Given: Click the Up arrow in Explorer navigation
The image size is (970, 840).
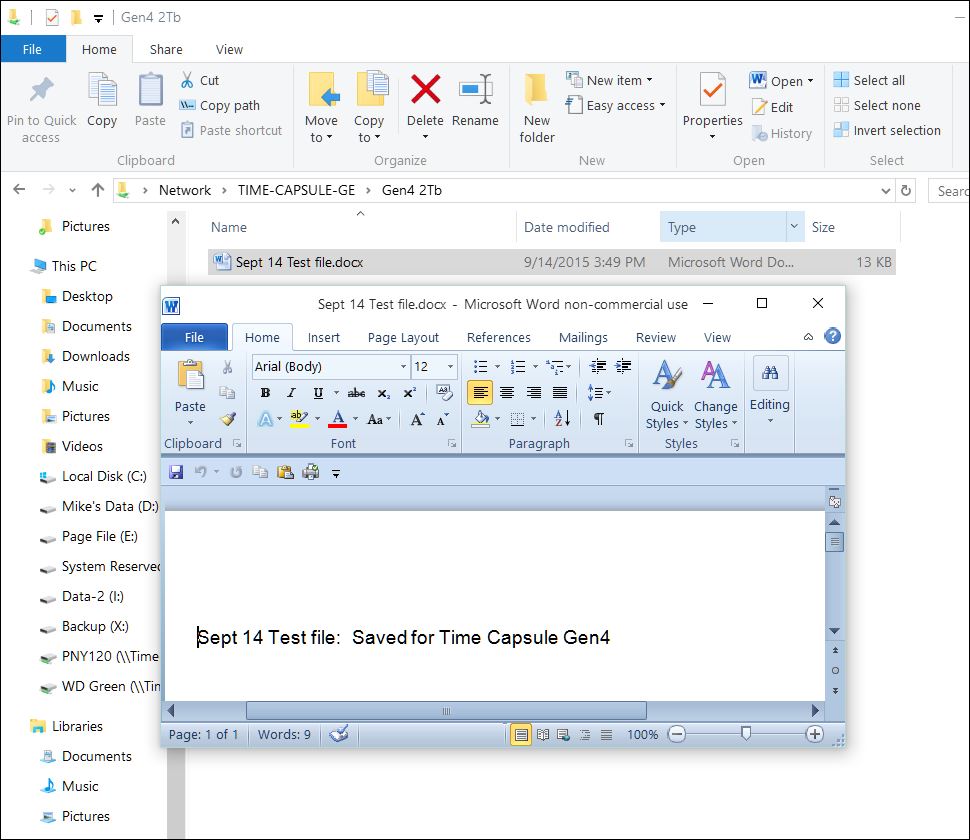Looking at the screenshot, I should tap(97, 190).
